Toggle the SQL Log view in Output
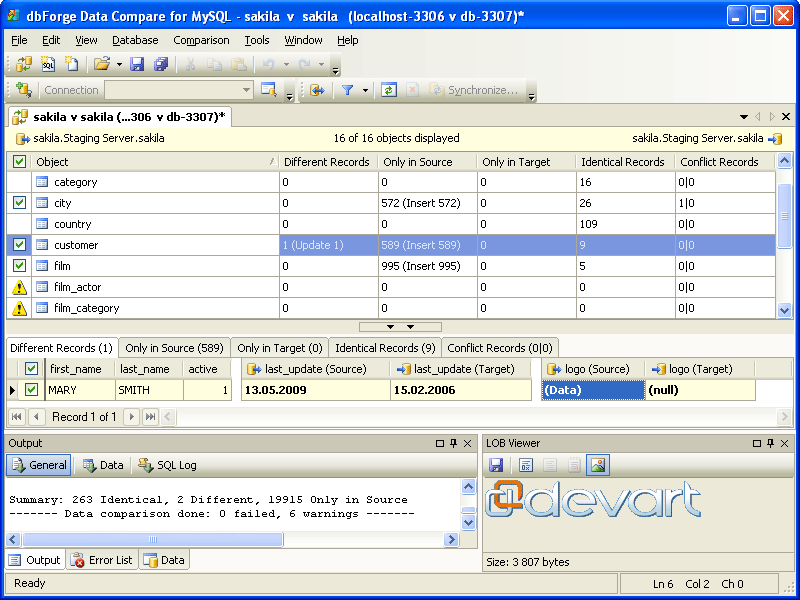Image resolution: width=800 pixels, height=600 pixels. point(168,465)
